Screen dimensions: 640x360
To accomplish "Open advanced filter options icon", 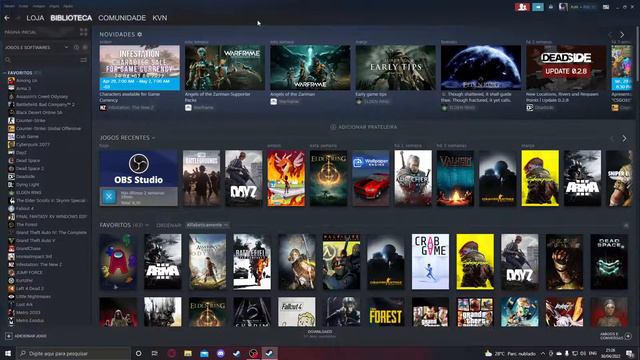I will 83,60.
